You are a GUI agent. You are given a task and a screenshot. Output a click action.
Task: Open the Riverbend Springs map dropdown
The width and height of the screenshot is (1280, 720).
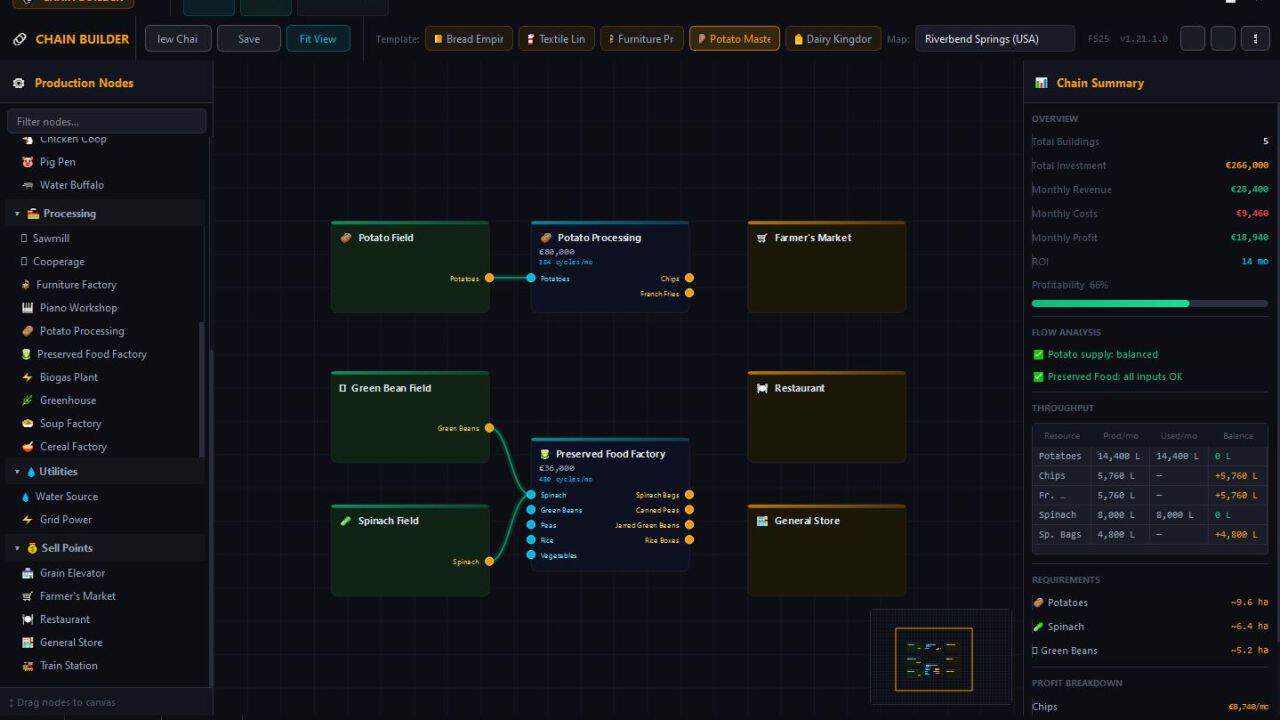[995, 39]
